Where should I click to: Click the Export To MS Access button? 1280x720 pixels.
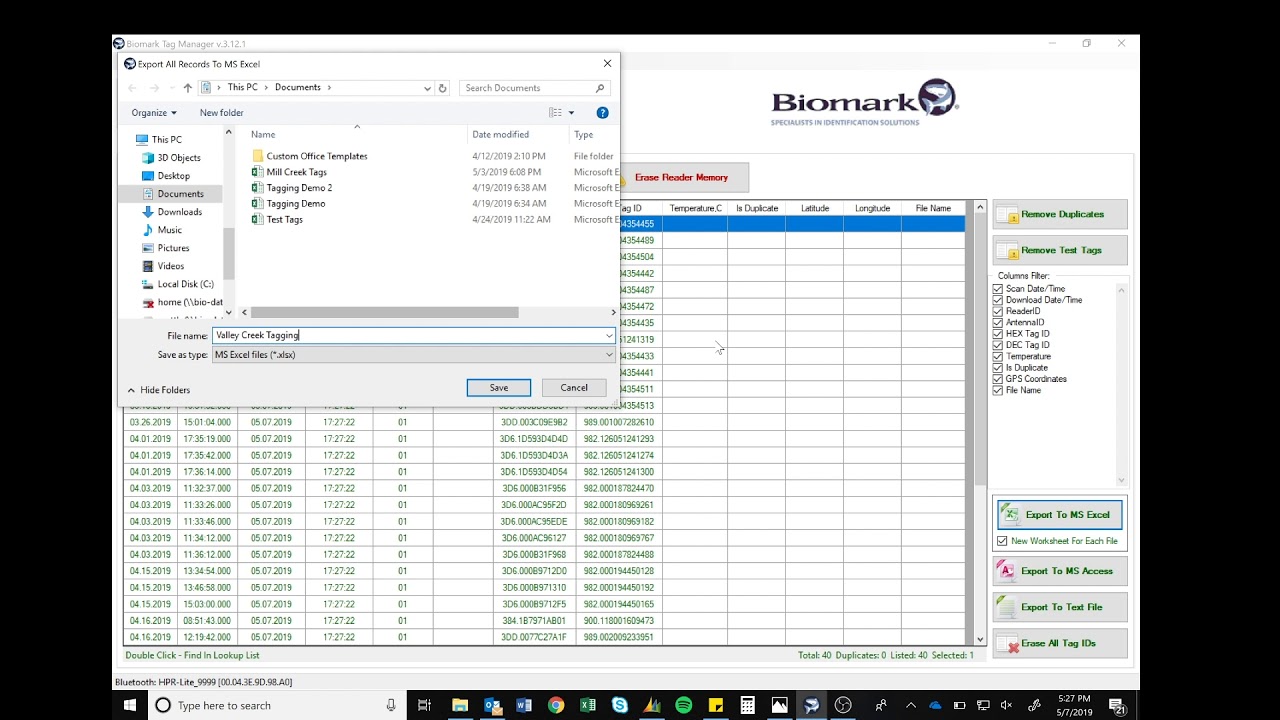pos(1060,571)
